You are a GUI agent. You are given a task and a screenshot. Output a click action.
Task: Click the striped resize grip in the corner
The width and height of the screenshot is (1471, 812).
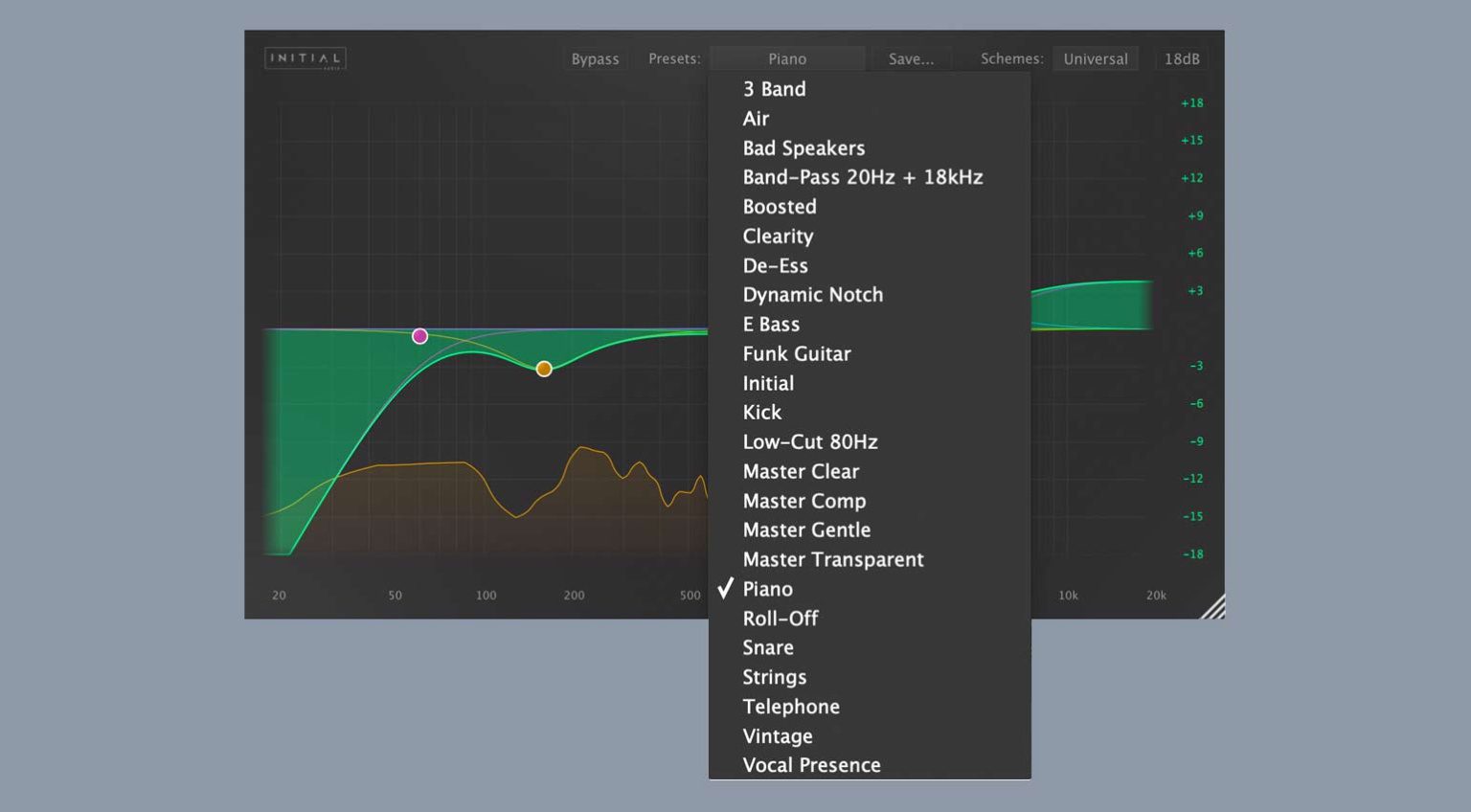[1212, 606]
